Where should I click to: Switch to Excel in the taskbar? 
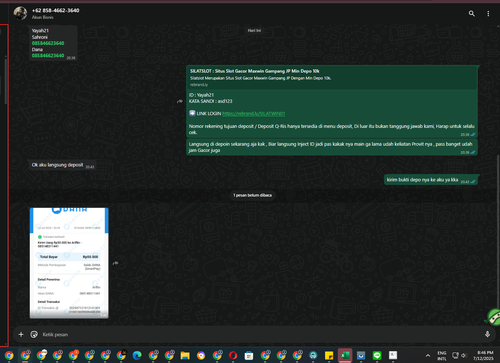click(345, 355)
